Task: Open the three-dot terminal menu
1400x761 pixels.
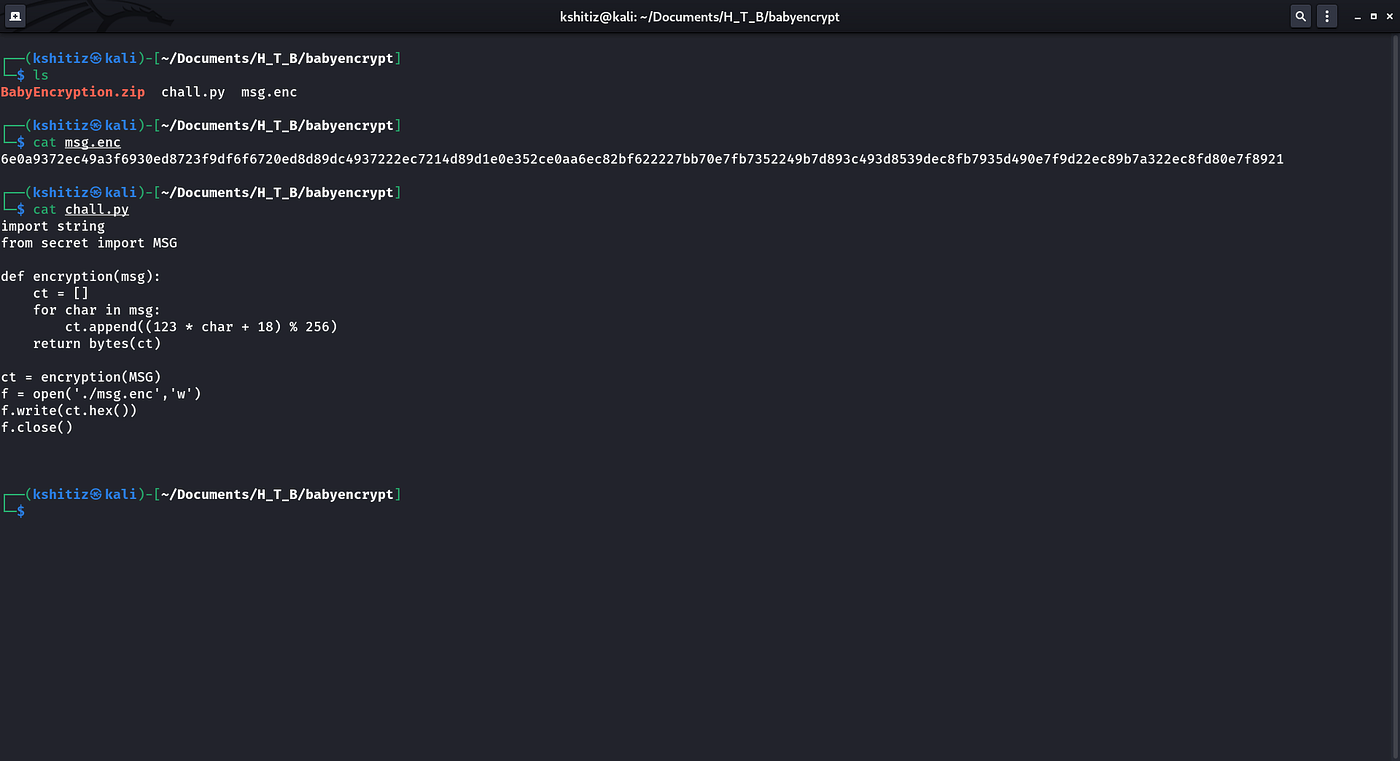Action: pos(1327,16)
